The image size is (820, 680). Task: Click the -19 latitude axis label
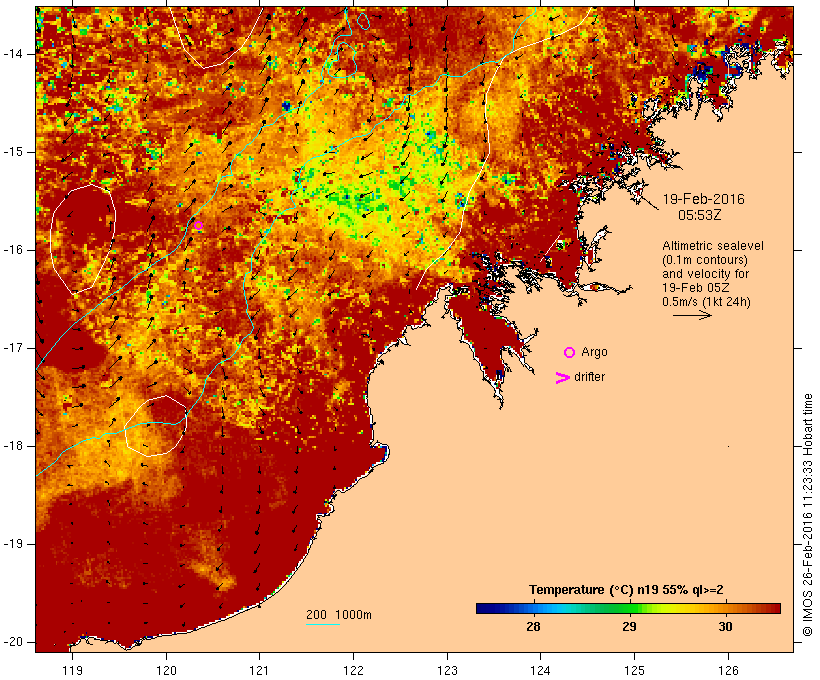pos(12,544)
